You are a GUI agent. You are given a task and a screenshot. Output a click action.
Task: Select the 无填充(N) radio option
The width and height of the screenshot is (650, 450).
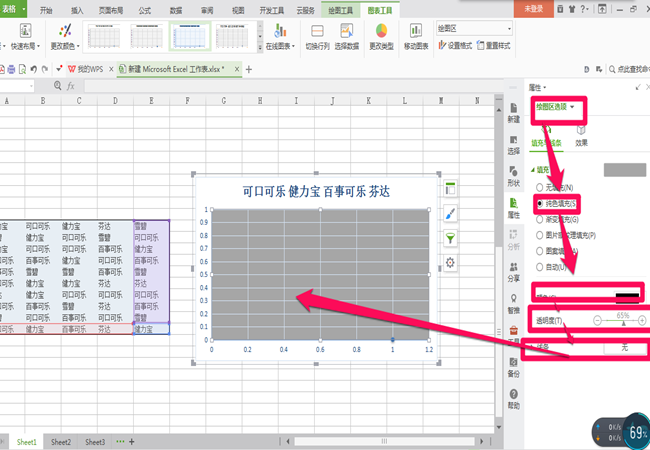539,188
